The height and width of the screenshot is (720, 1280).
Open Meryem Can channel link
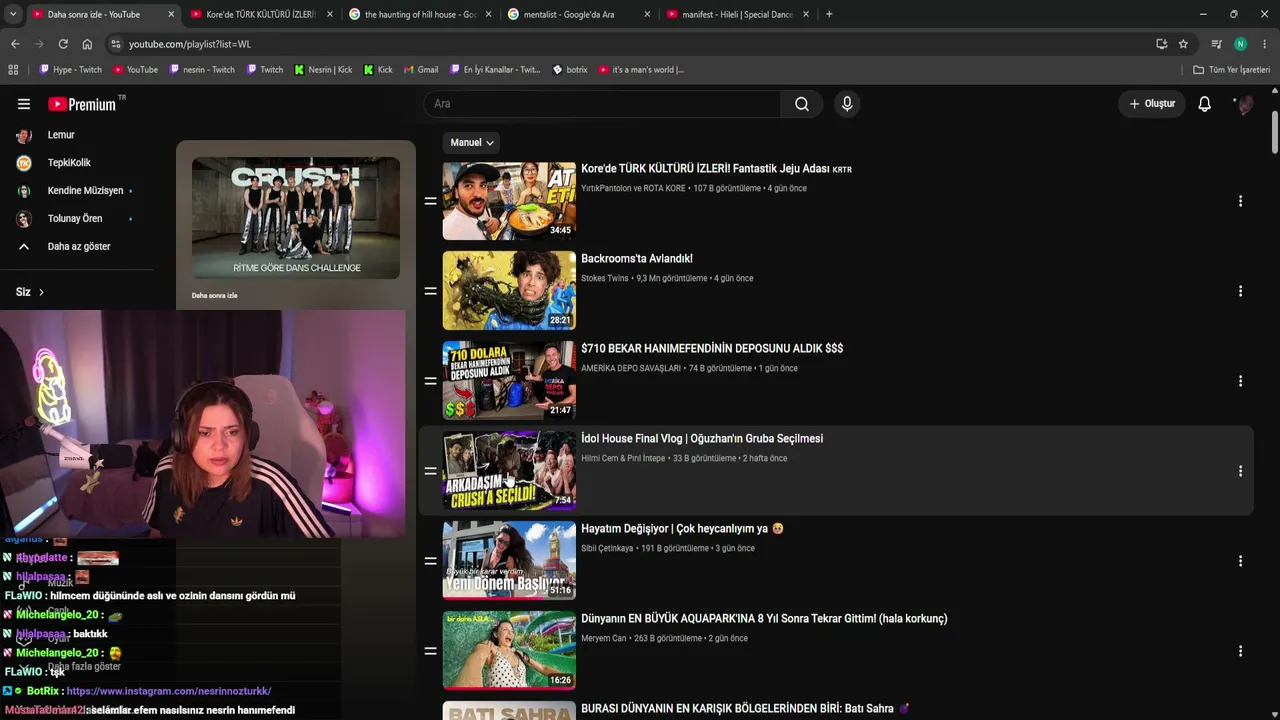click(x=603, y=638)
